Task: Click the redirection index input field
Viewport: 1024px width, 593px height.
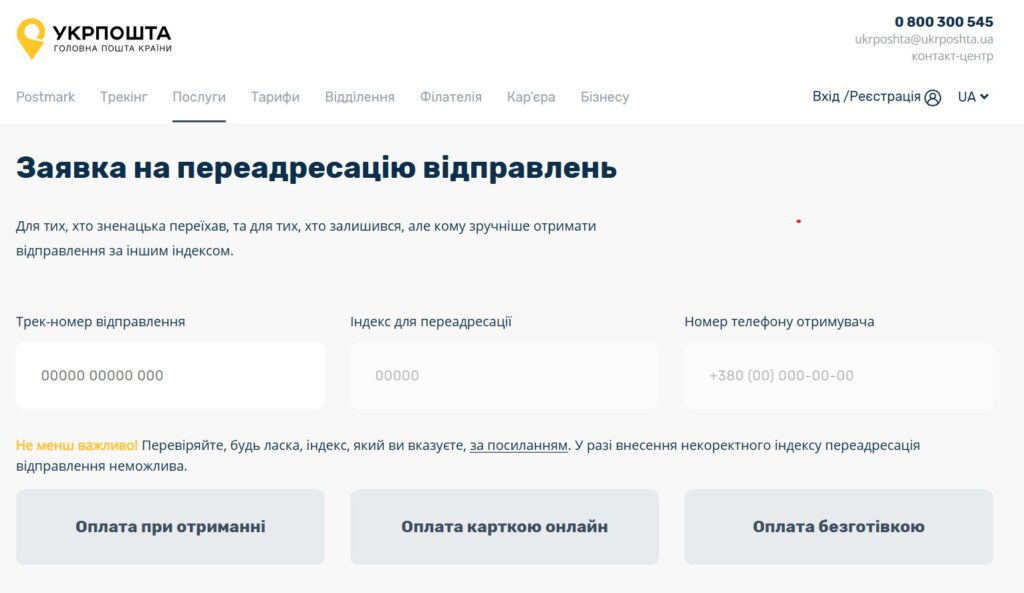Action: click(x=504, y=375)
